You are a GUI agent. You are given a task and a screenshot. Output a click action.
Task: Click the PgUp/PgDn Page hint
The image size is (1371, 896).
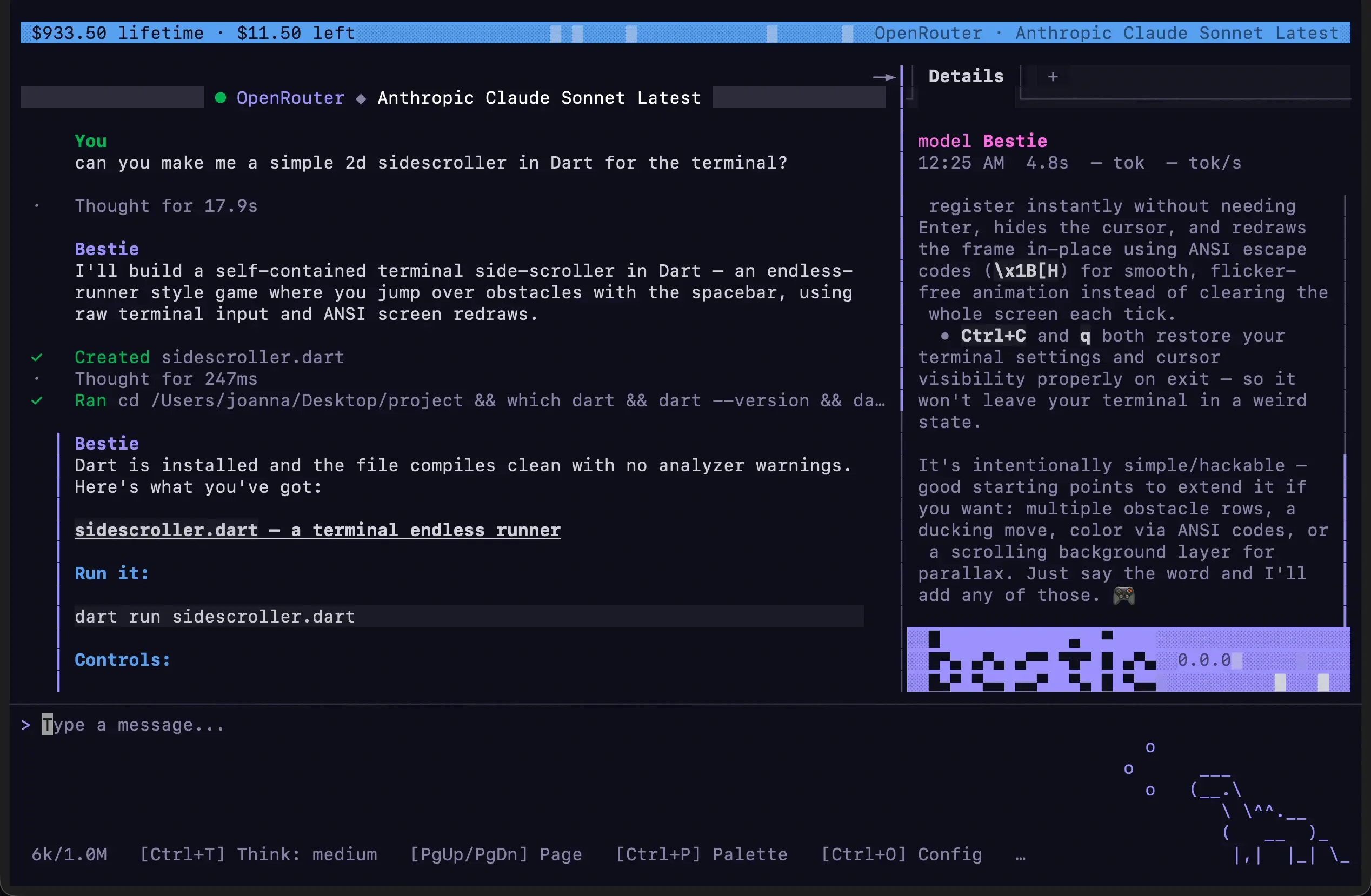coord(496,854)
